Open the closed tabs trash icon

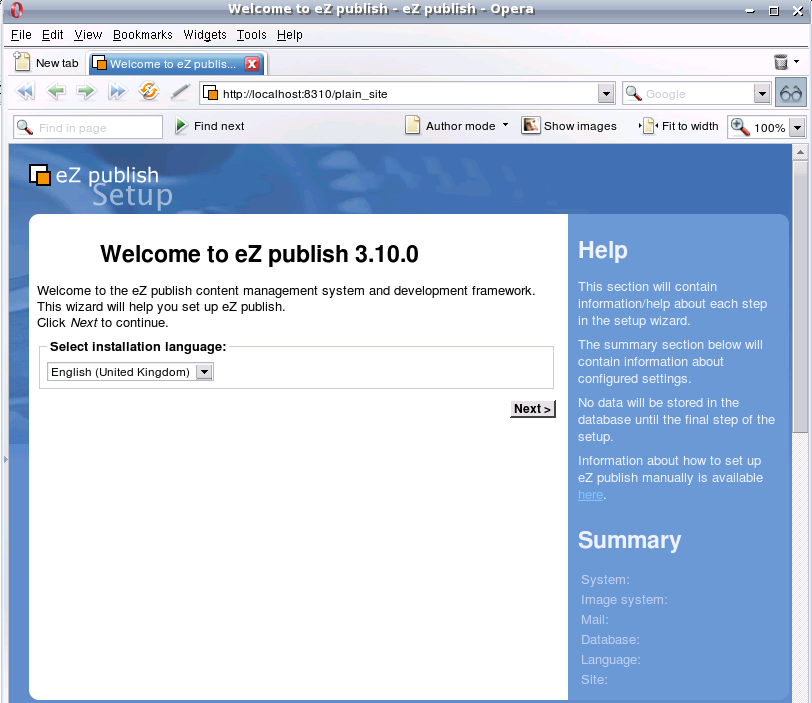(781, 62)
